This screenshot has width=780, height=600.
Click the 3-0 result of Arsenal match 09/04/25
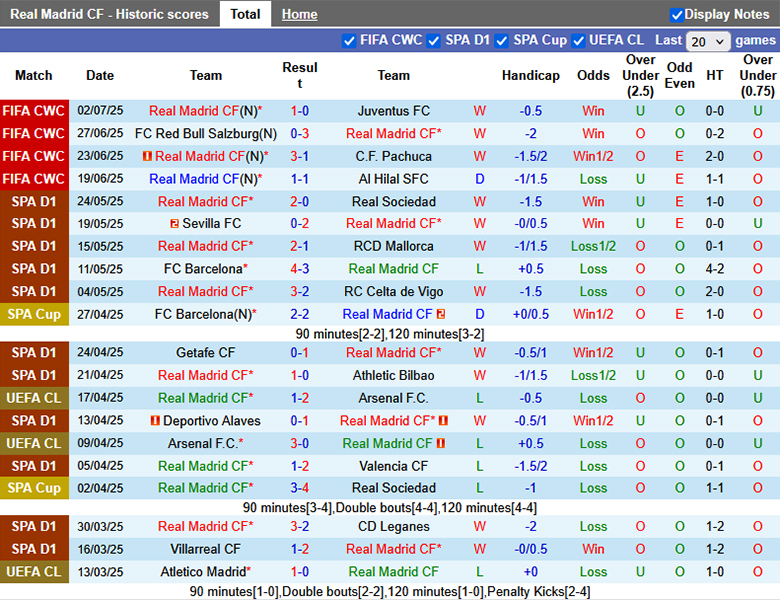click(x=299, y=443)
